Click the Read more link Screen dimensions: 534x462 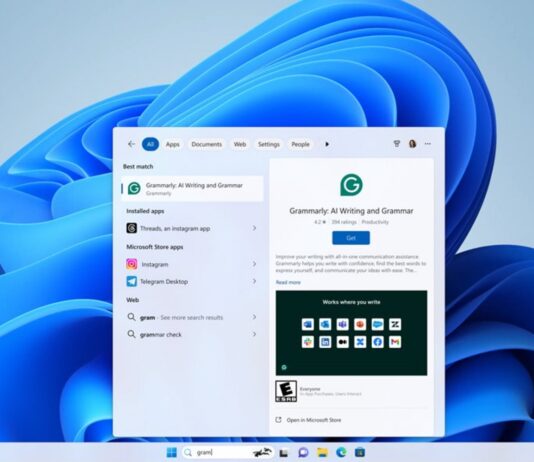click(288, 282)
